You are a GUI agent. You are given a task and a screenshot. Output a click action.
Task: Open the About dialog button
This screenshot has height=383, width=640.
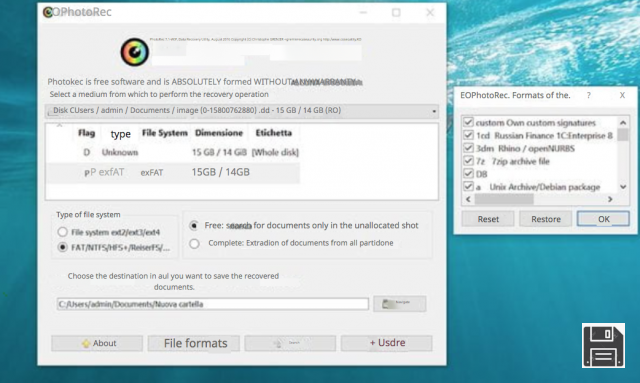point(97,343)
